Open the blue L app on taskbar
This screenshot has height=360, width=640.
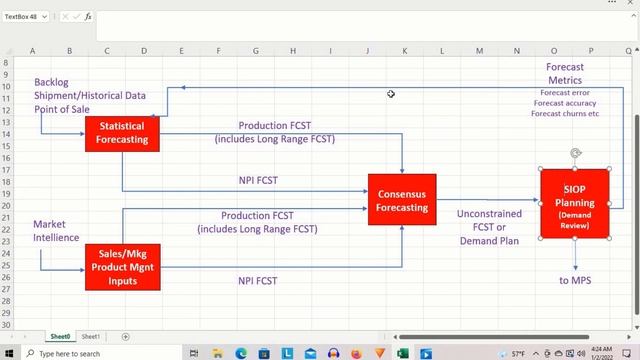(287, 353)
